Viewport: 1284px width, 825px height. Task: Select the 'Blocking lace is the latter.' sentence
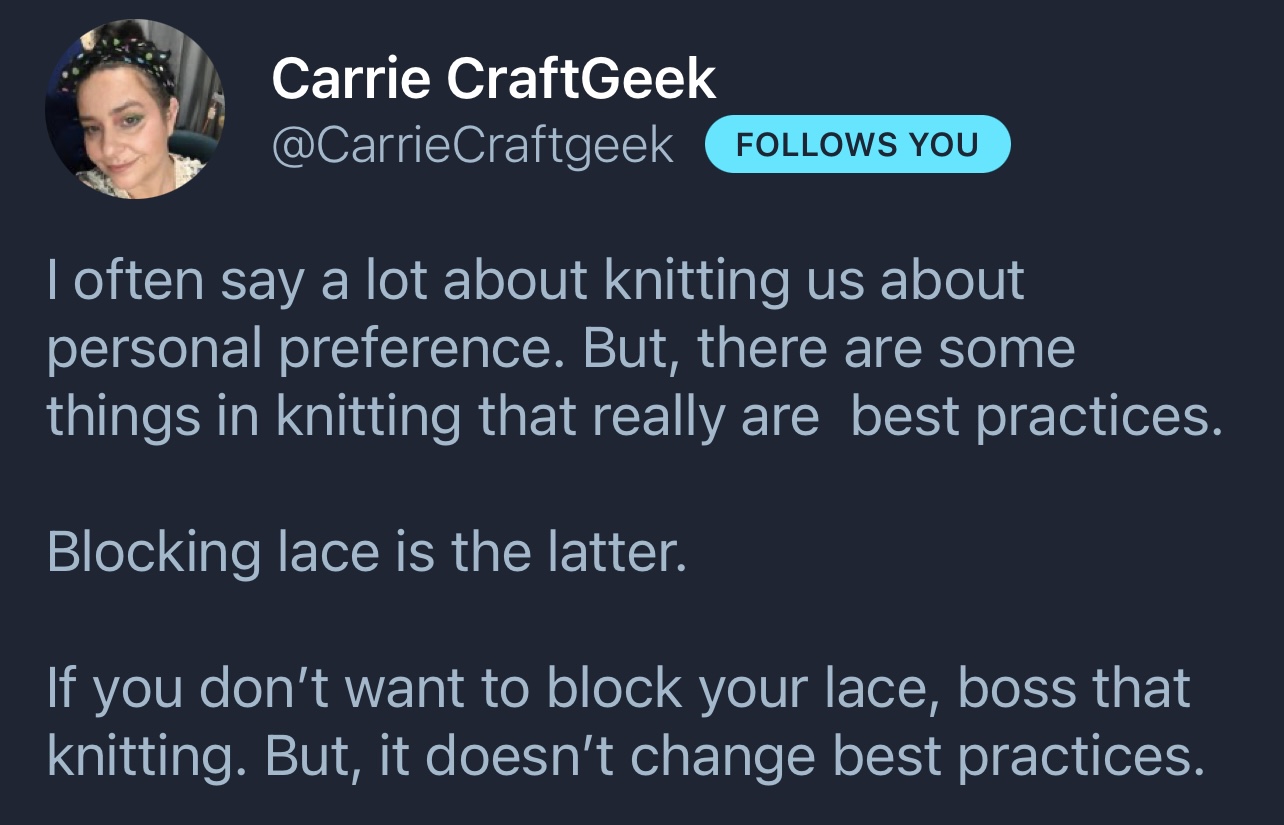click(367, 553)
